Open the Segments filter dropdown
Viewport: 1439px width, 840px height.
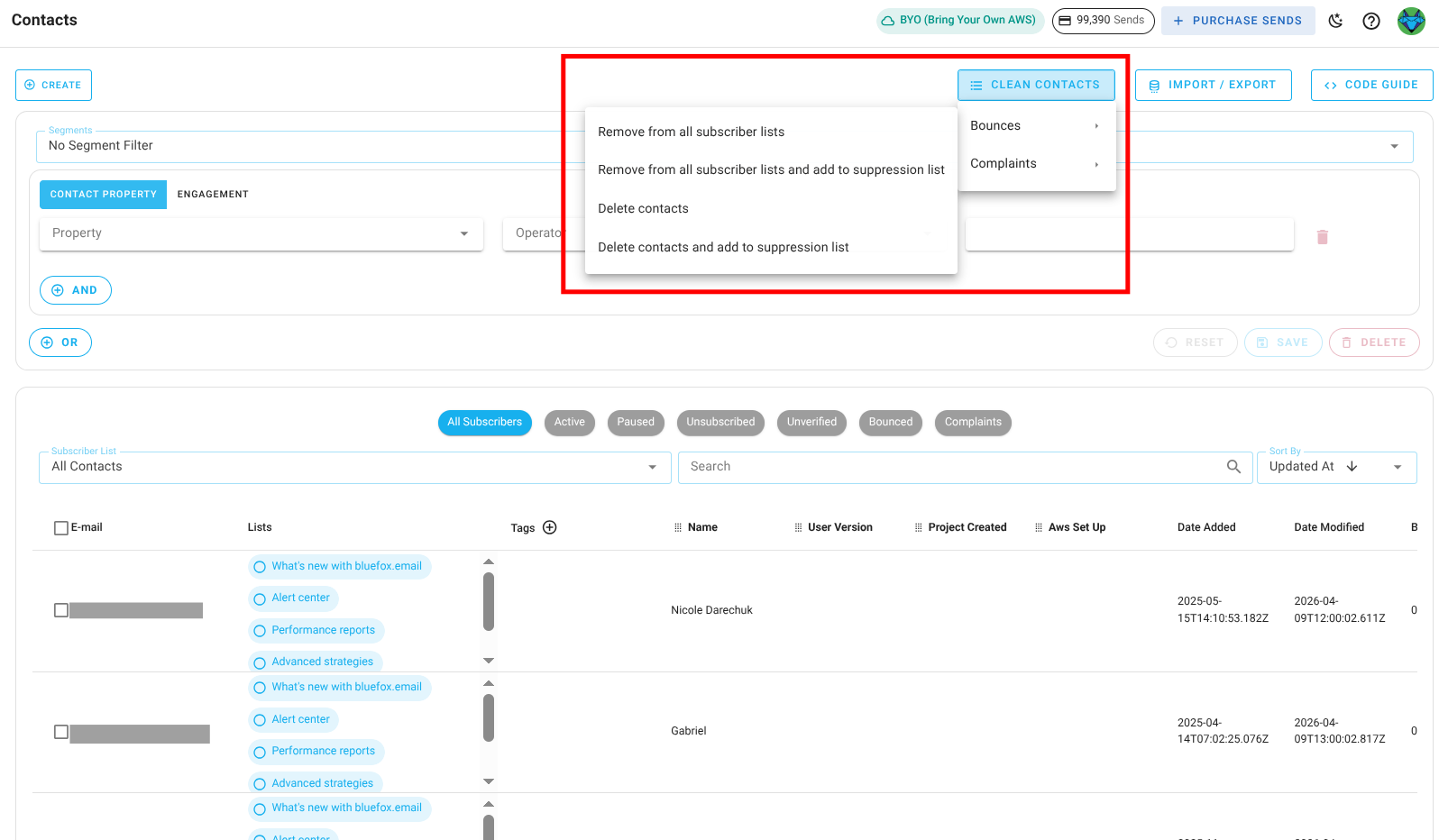click(x=724, y=146)
